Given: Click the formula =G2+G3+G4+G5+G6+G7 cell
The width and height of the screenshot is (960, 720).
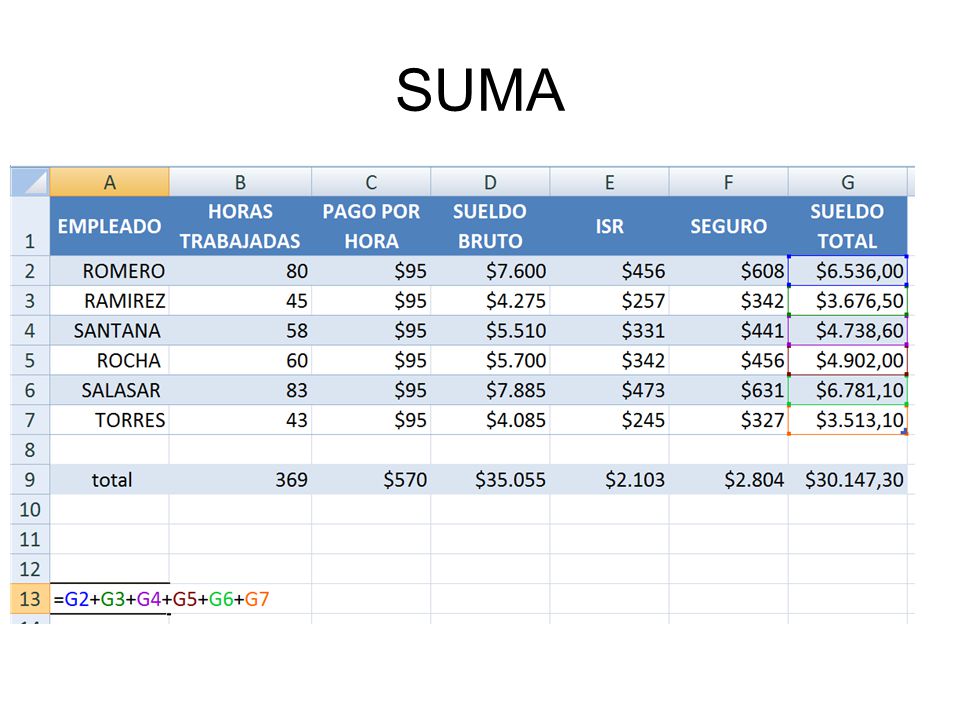Looking at the screenshot, I should (x=161, y=599).
